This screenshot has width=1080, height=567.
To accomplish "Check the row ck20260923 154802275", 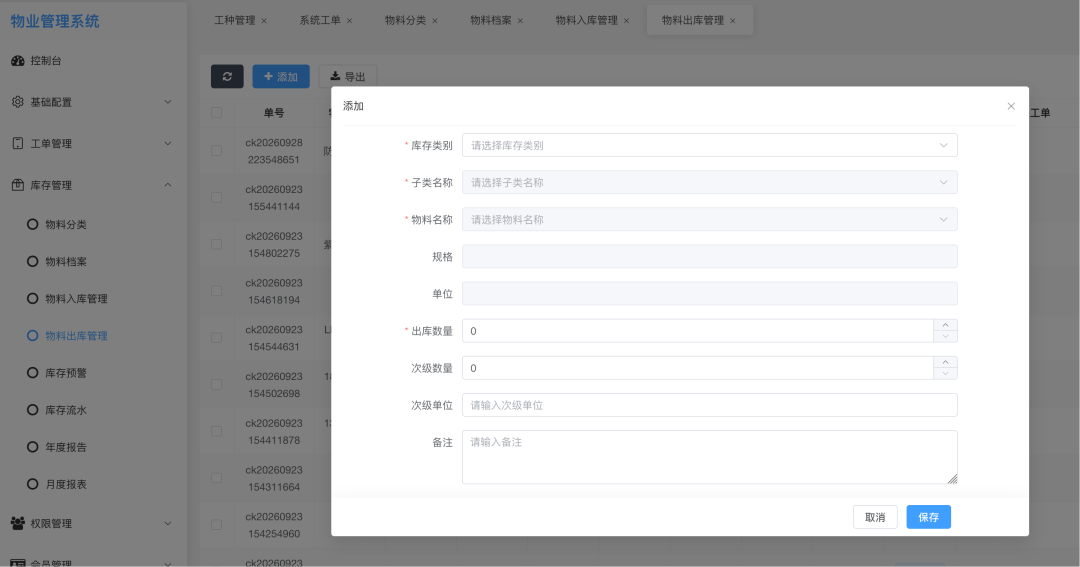I will [216, 245].
